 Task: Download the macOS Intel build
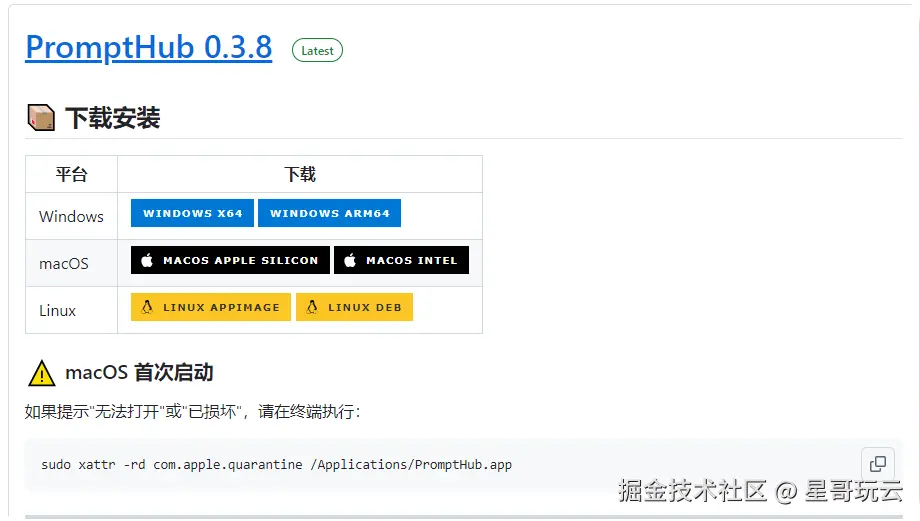click(x=401, y=260)
